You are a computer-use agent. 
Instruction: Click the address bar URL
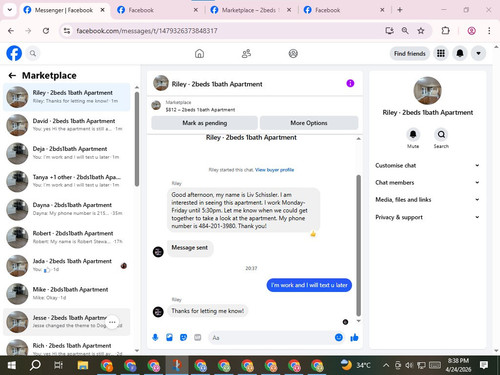(147, 31)
